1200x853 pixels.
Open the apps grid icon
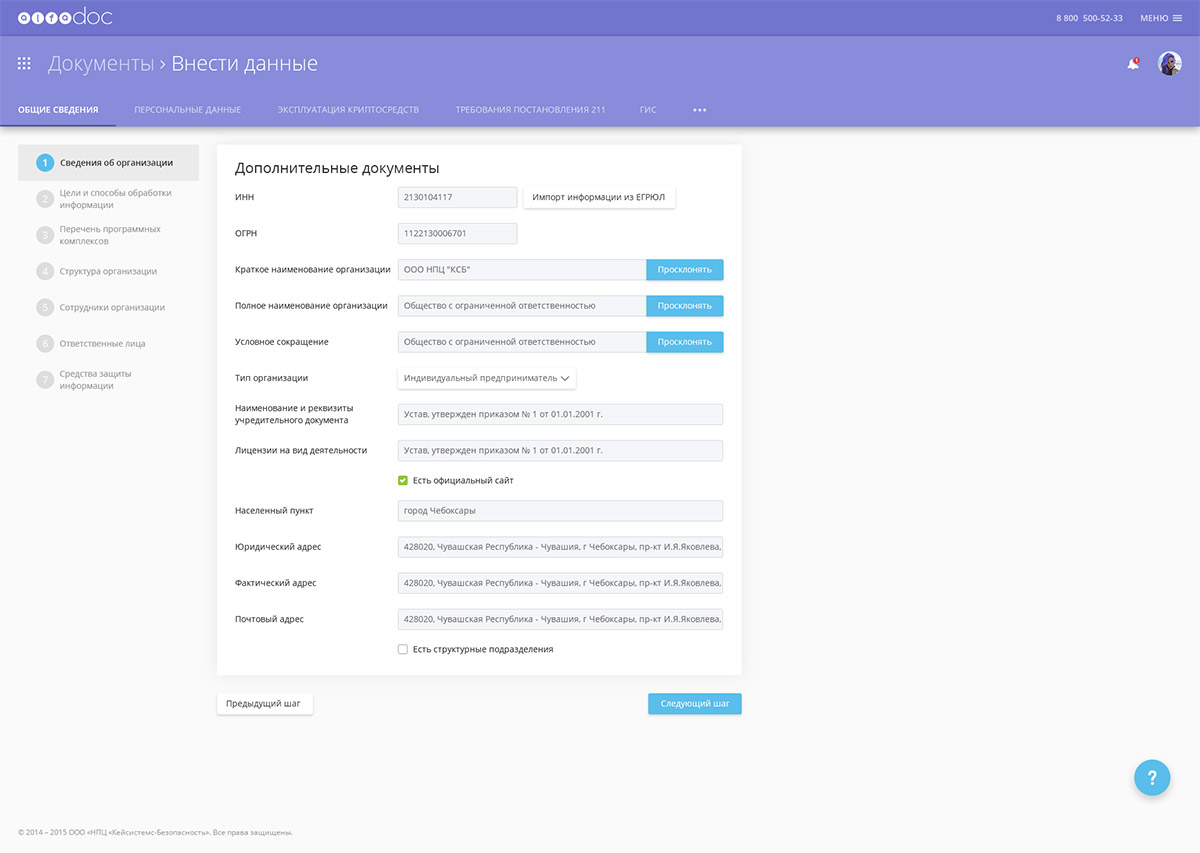pos(24,63)
